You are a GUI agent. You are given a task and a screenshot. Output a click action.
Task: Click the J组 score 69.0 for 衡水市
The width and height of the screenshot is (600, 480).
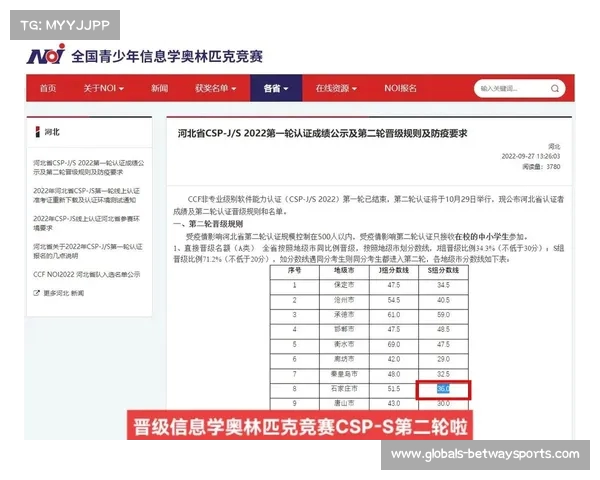394,344
